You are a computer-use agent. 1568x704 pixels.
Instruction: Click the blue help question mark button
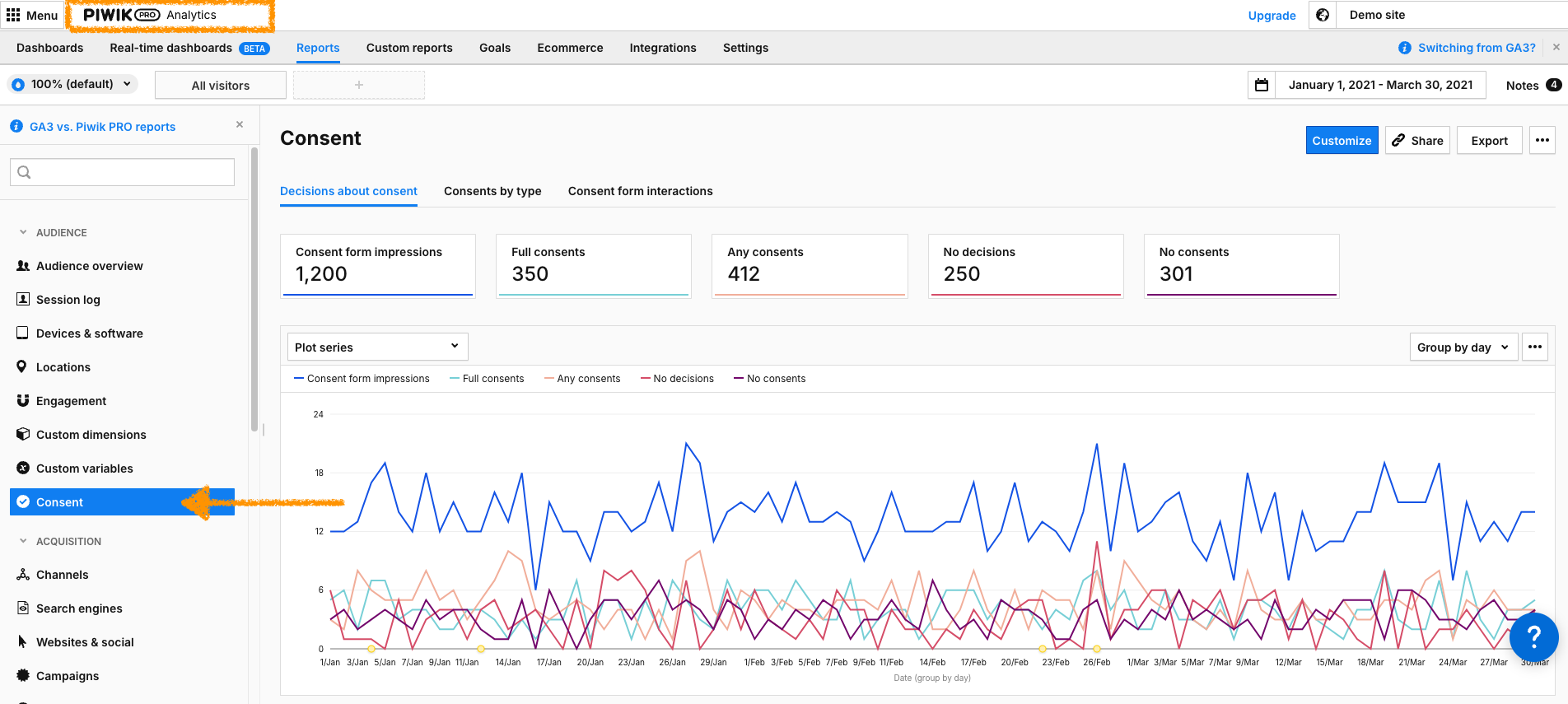pos(1533,636)
